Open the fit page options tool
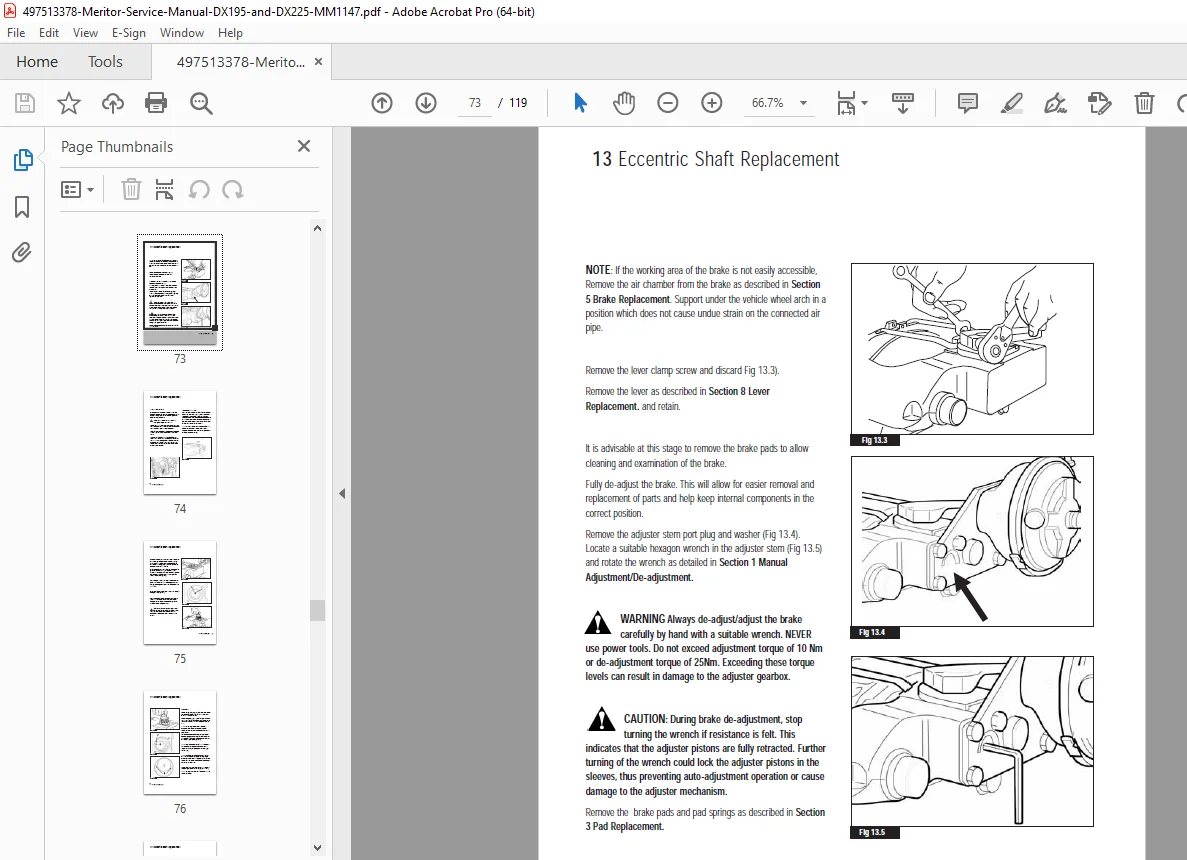This screenshot has width=1187, height=860. click(x=846, y=103)
